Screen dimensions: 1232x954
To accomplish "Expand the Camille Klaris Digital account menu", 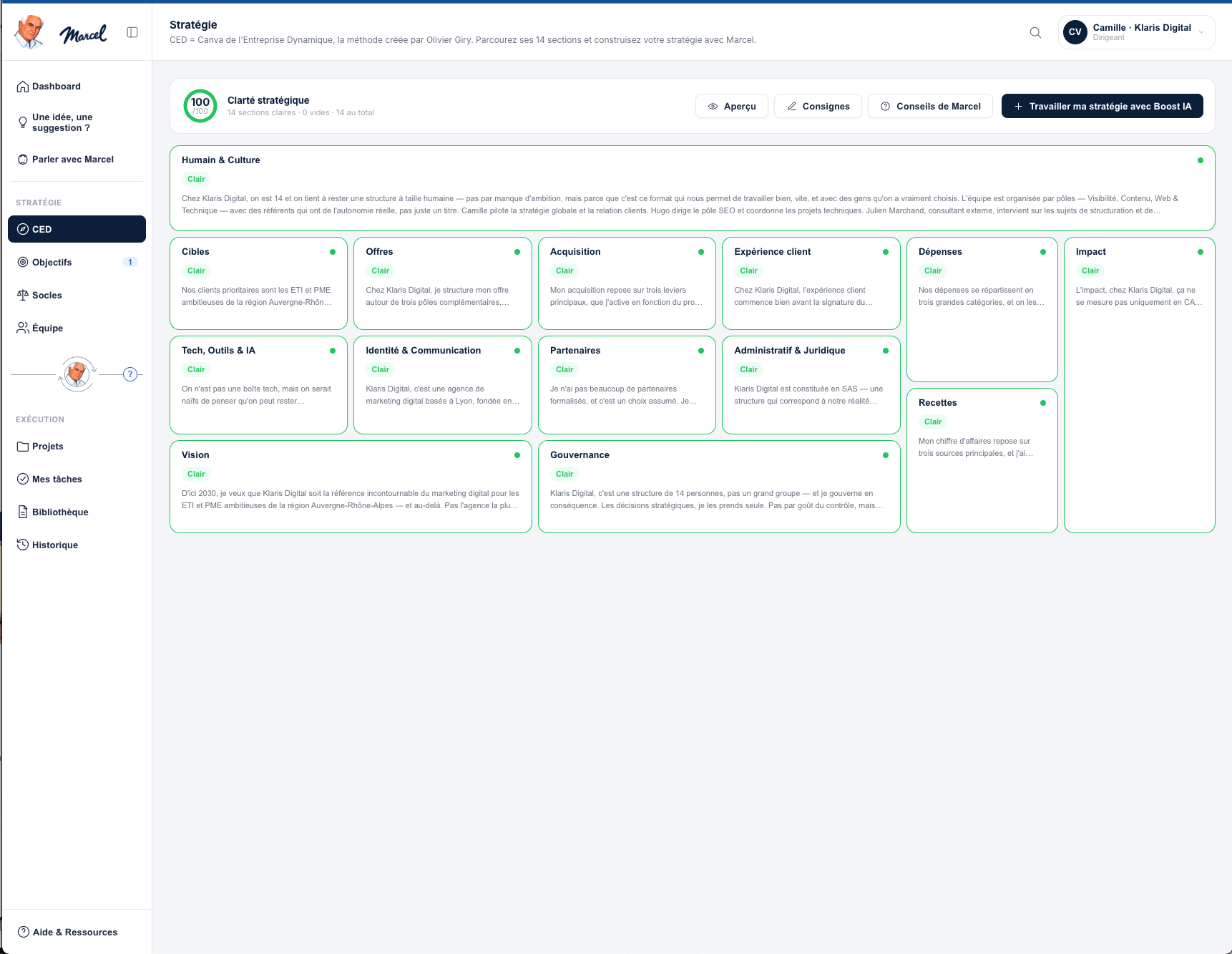I will click(x=1136, y=32).
